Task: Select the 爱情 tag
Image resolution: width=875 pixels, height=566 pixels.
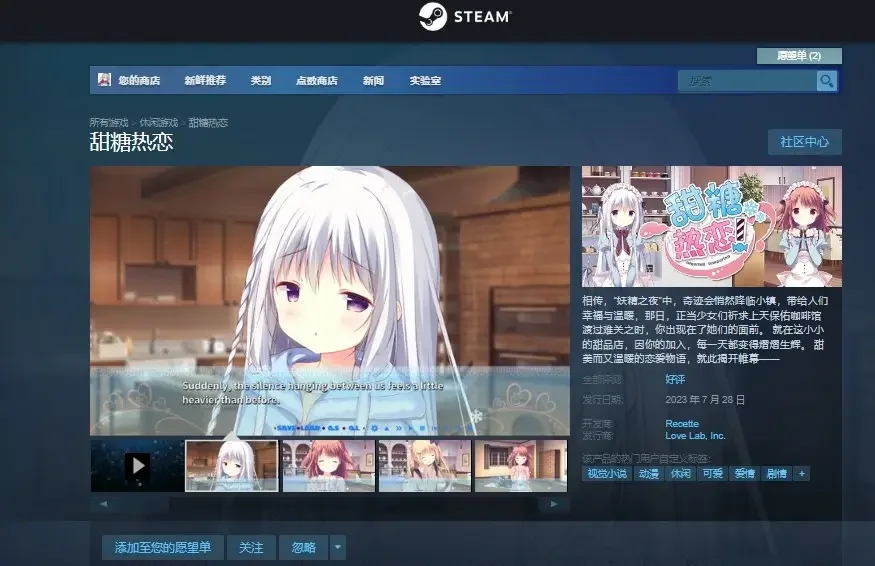Action: point(744,473)
